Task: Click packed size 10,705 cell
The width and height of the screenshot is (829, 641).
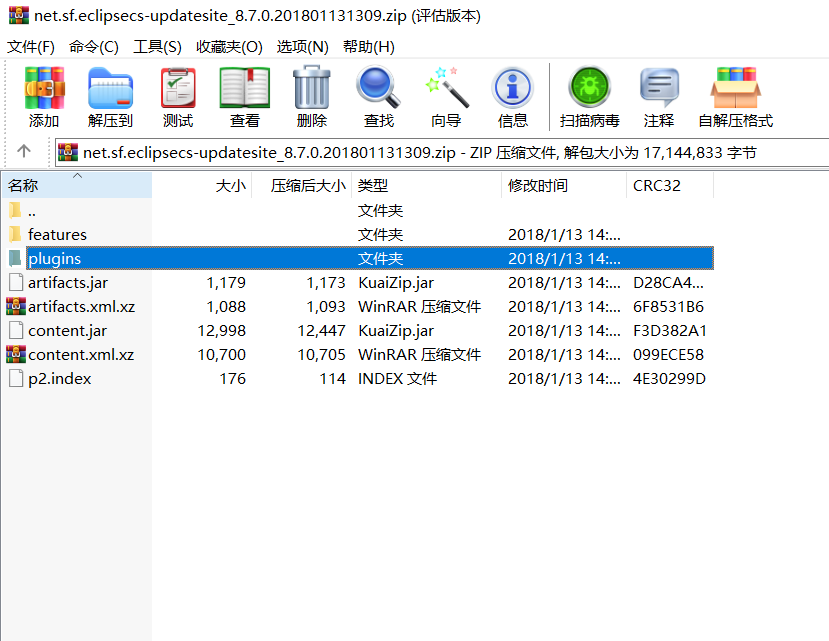Action: click(321, 355)
